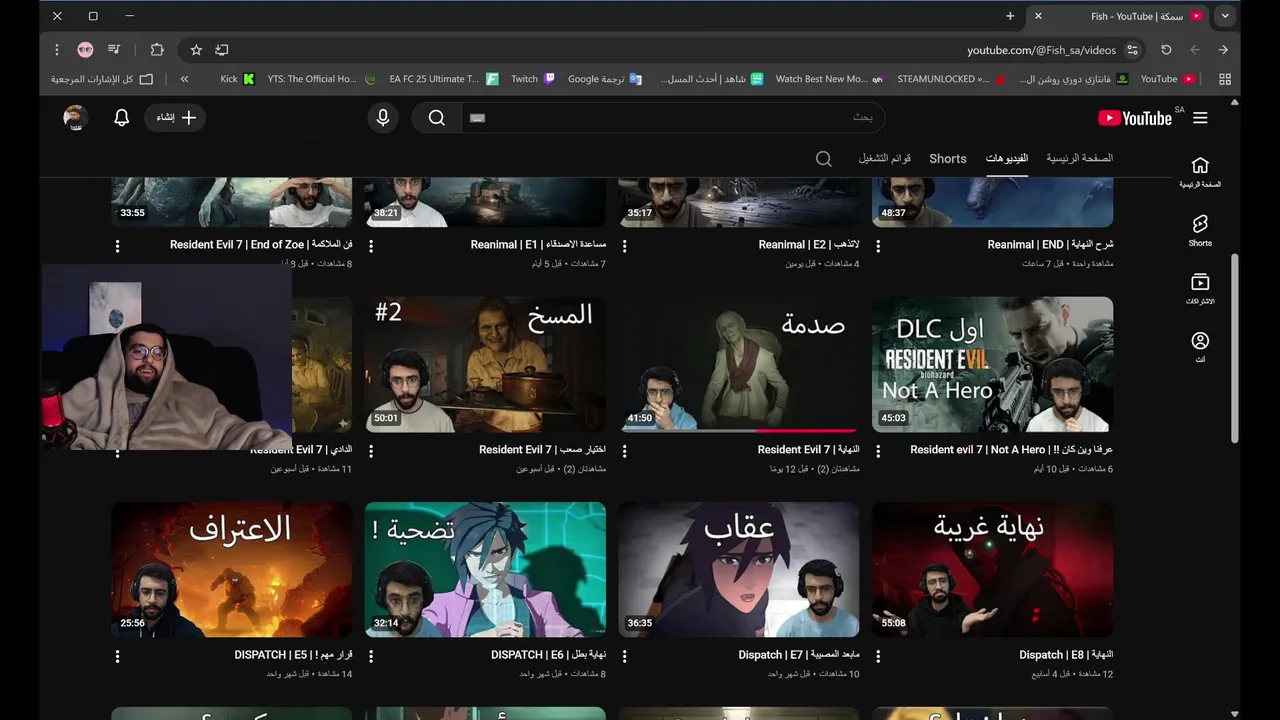Viewport: 1280px width, 720px height.
Task: Play the عقاب Dispatch E7 thumbnail
Action: pyautogui.click(x=738, y=569)
